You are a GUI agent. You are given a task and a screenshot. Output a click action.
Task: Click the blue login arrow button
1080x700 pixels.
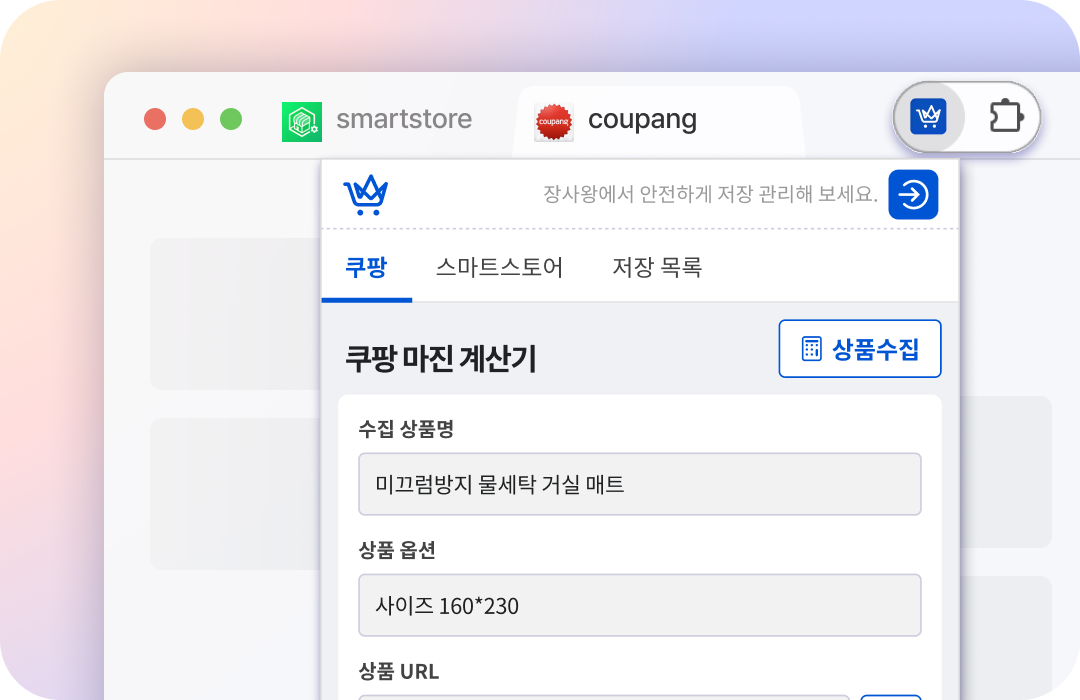pyautogui.click(x=913, y=194)
